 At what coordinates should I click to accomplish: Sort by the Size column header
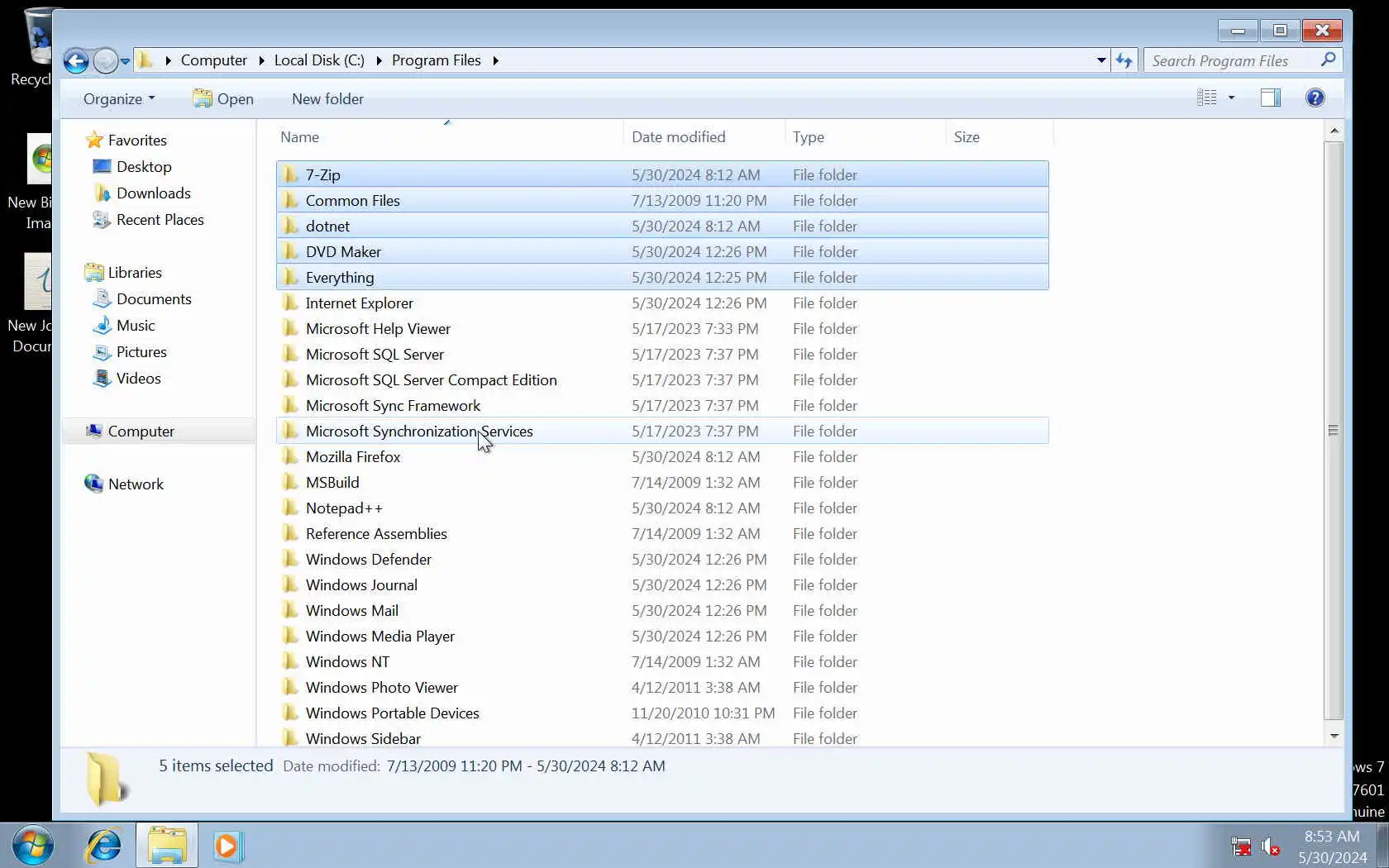coord(999,137)
